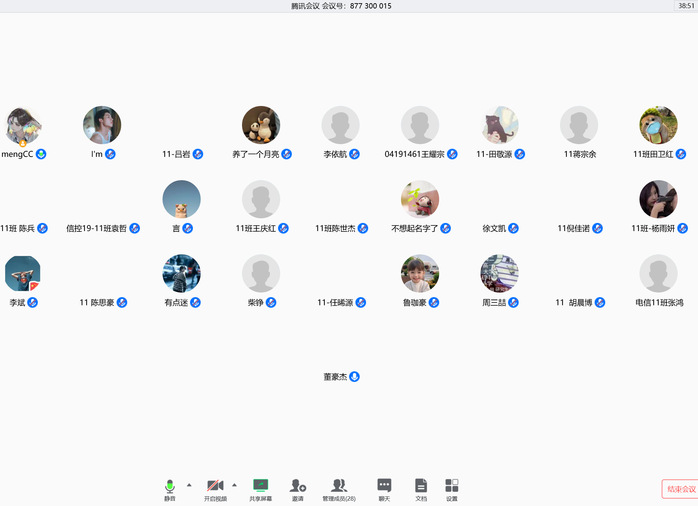
Task: Click the mic icon beside 董豪杰
Action: click(x=354, y=377)
